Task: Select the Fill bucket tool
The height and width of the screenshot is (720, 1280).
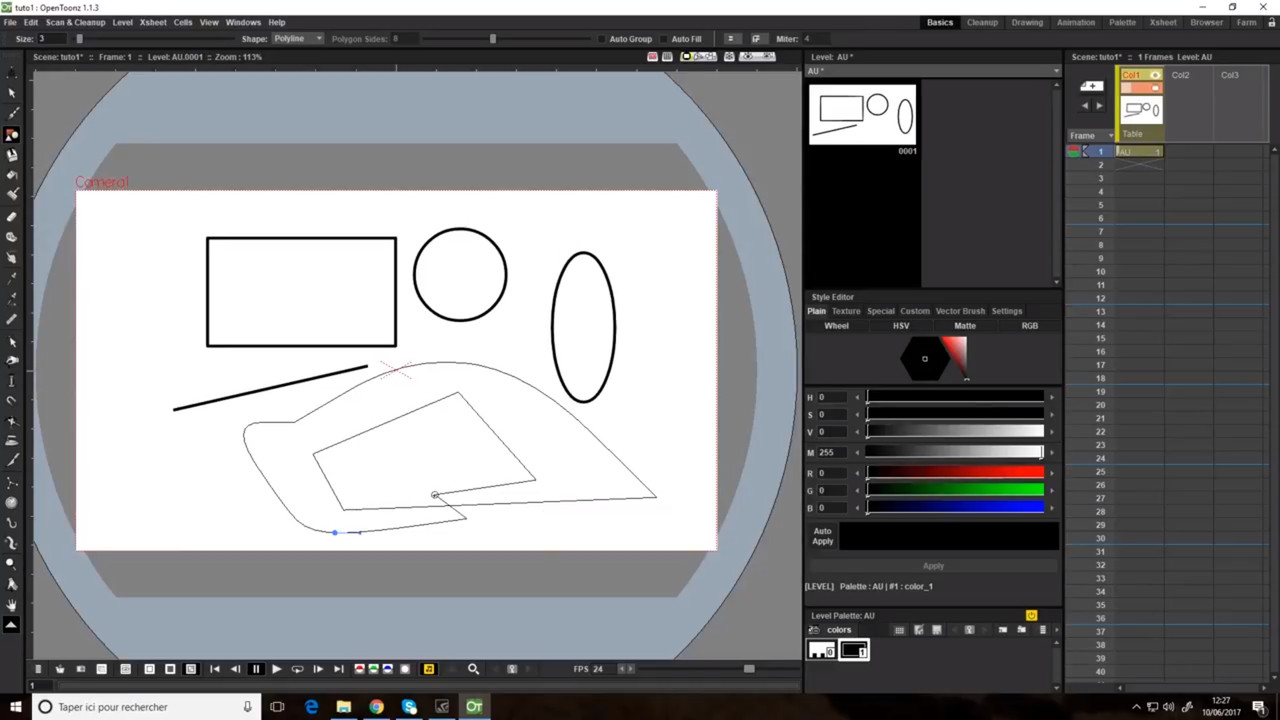Action: [x=12, y=175]
